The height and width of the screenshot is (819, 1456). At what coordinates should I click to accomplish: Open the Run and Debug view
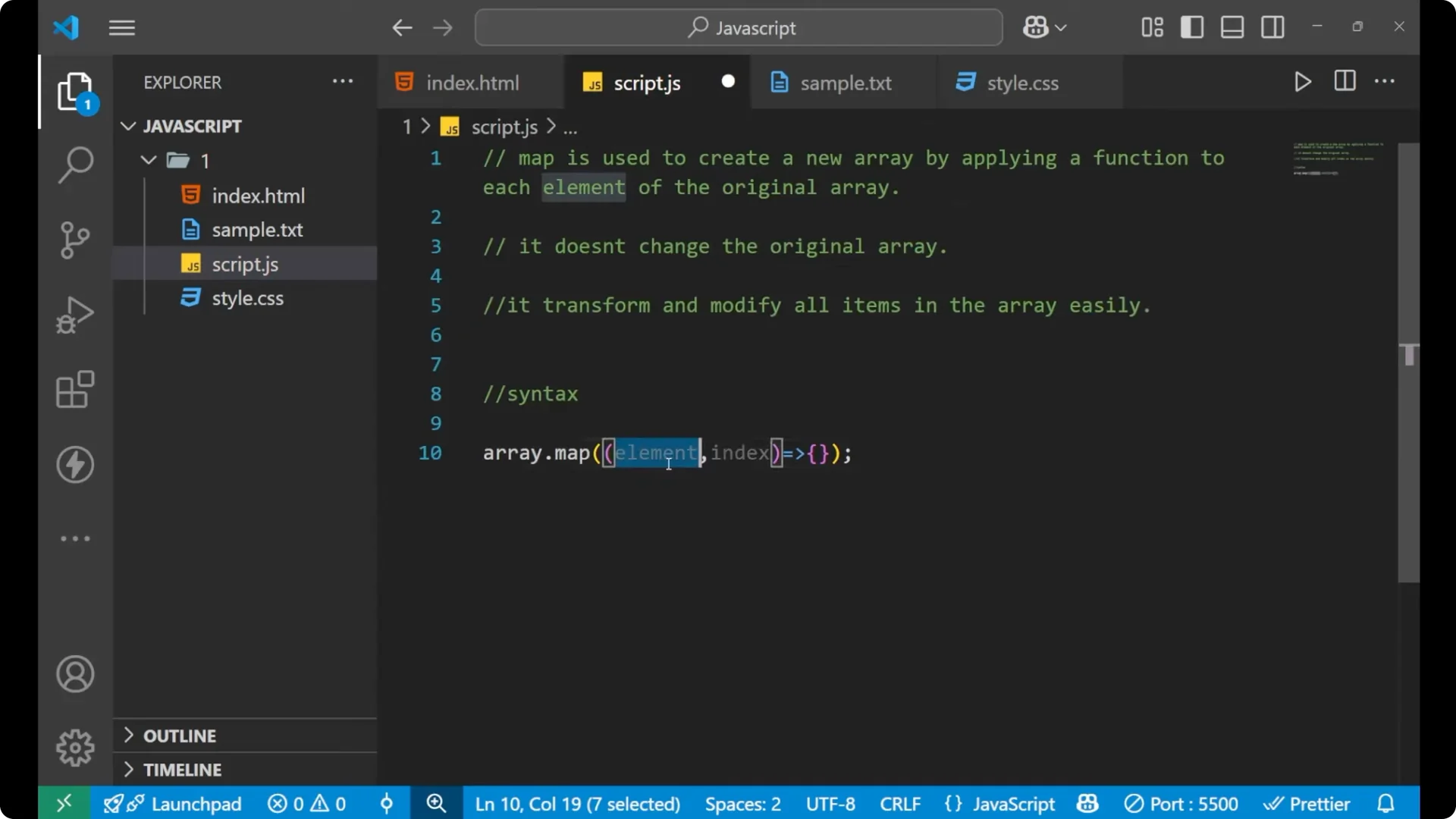pyautogui.click(x=74, y=314)
